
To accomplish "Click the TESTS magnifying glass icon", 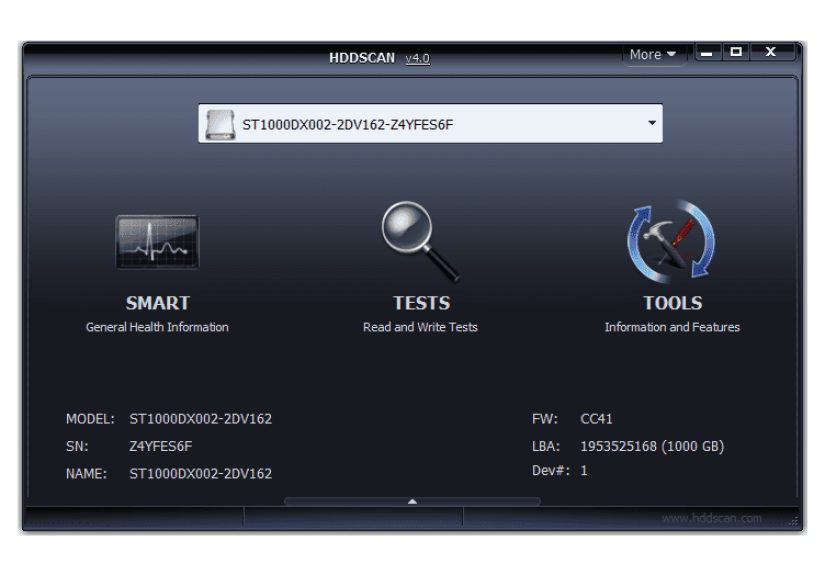I will click(420, 242).
